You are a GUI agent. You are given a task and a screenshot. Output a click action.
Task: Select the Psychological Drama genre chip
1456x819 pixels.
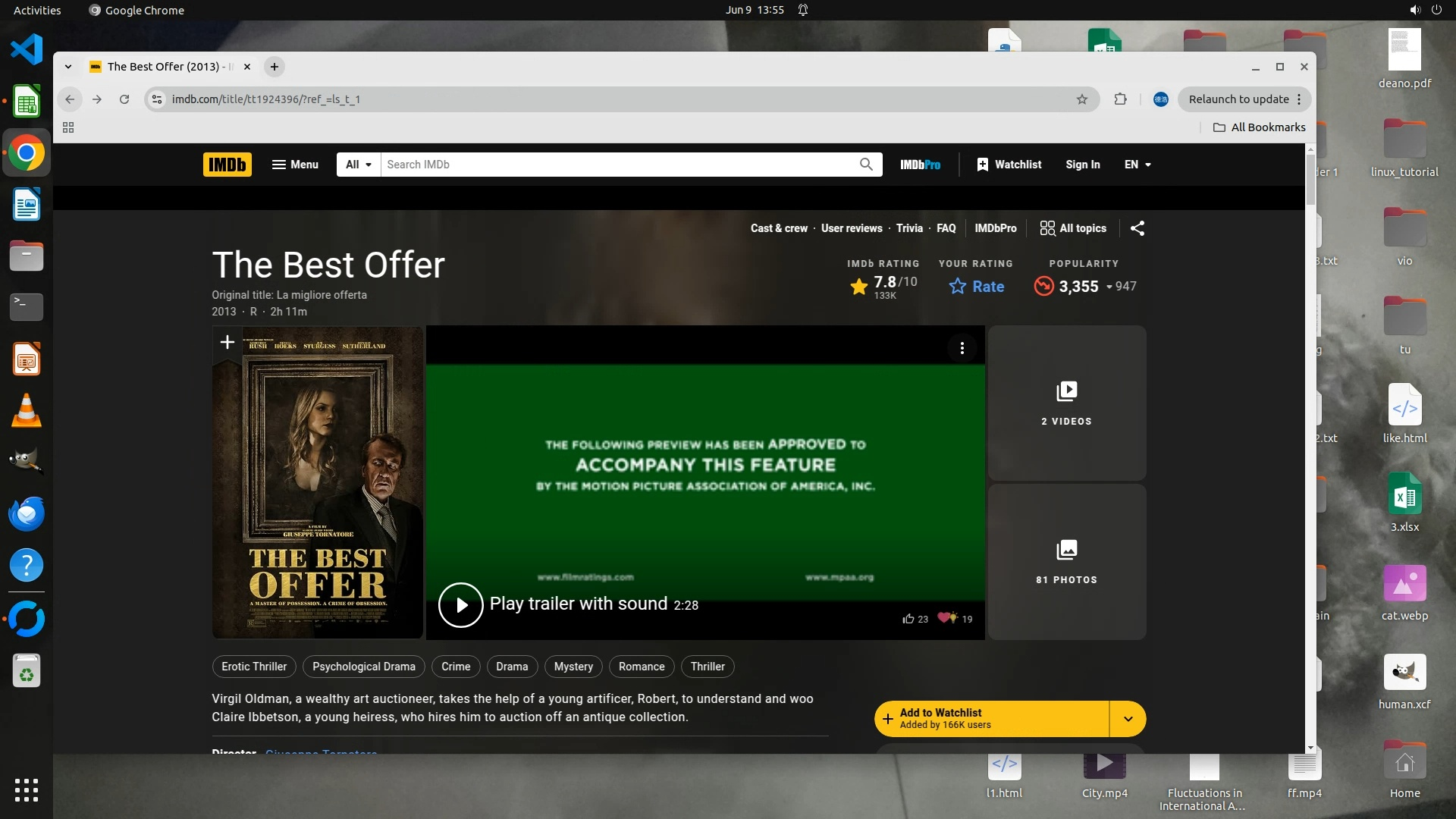point(363,667)
